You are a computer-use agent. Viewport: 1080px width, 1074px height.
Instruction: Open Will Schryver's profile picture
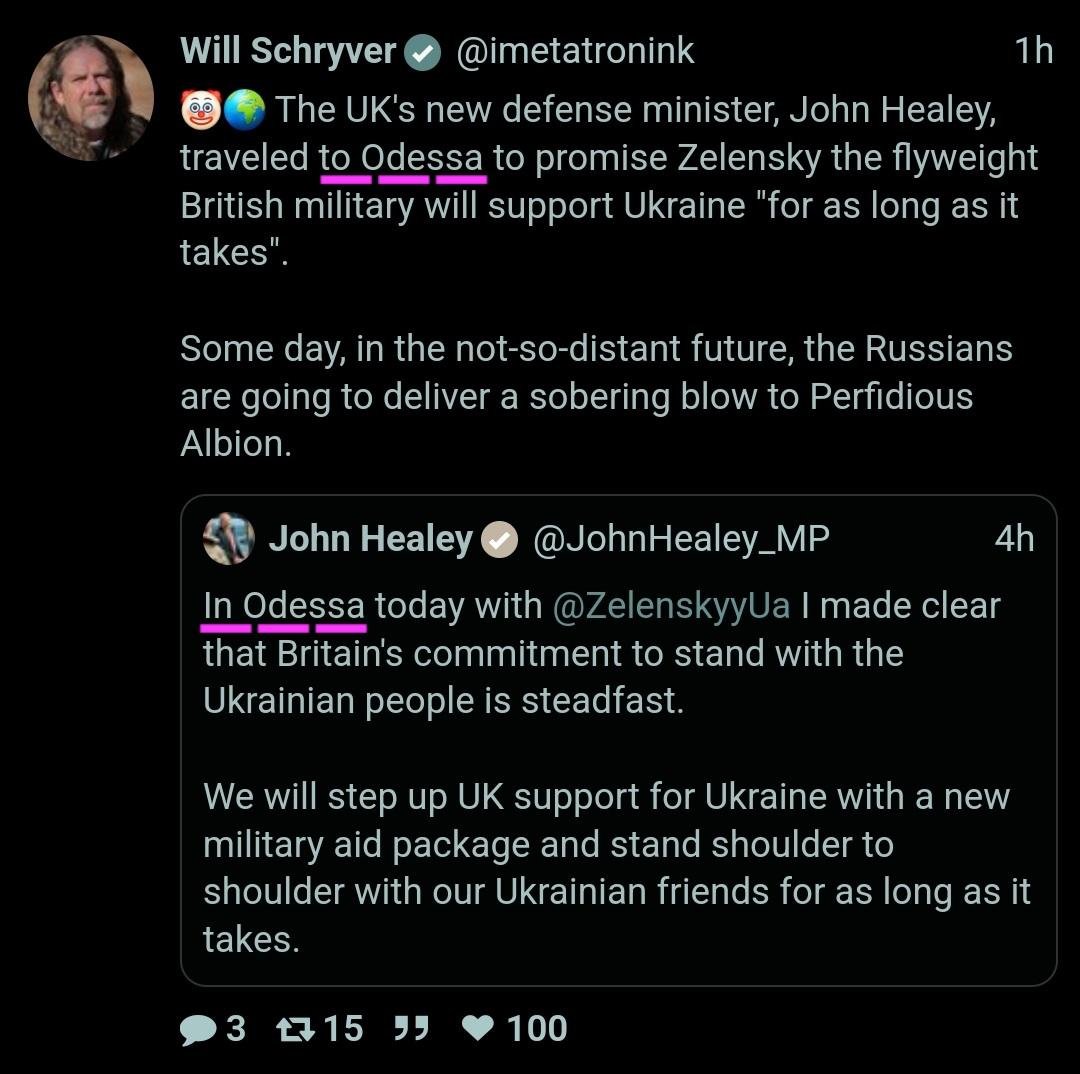pos(91,98)
